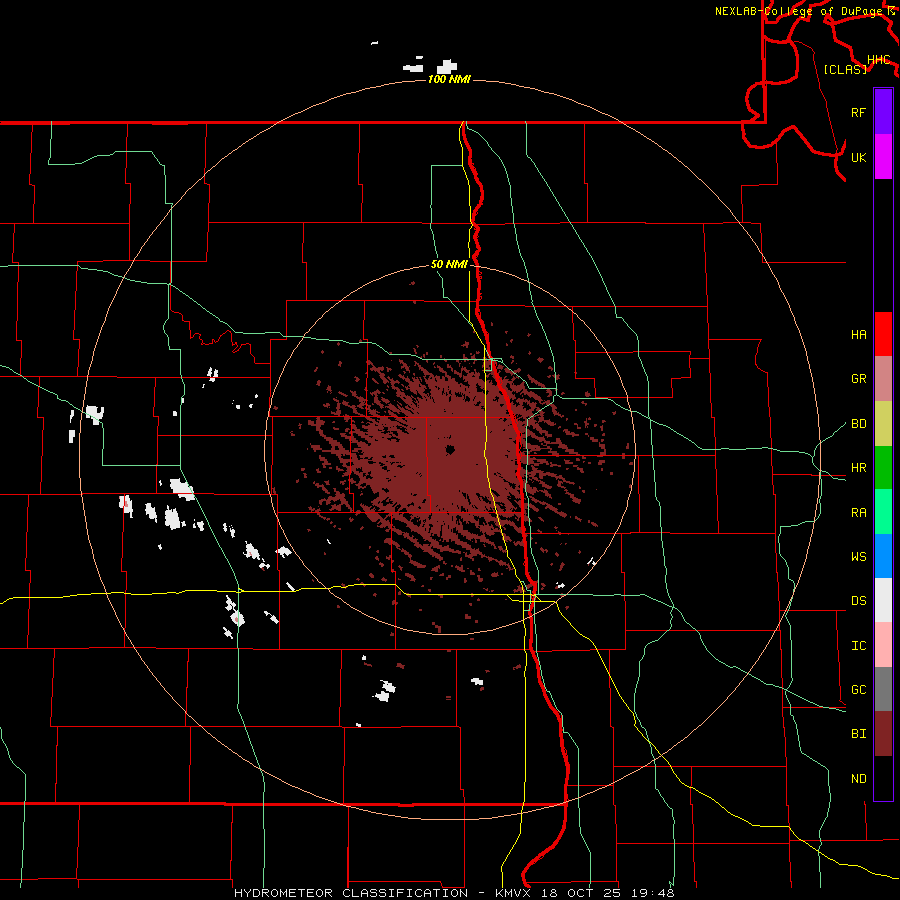Click the HA legend label

pos(858,335)
